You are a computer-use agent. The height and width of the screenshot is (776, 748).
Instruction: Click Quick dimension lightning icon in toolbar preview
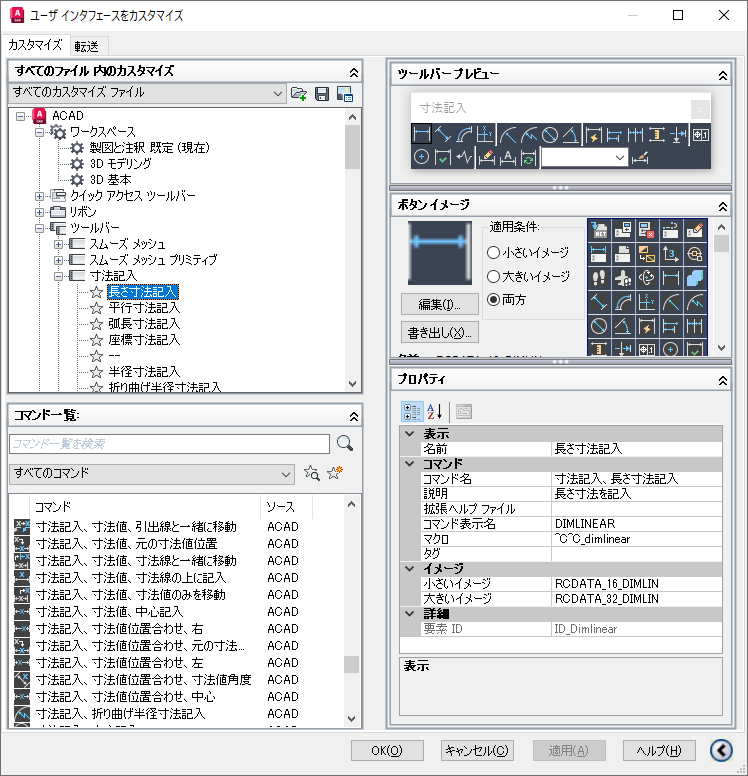coord(594,135)
